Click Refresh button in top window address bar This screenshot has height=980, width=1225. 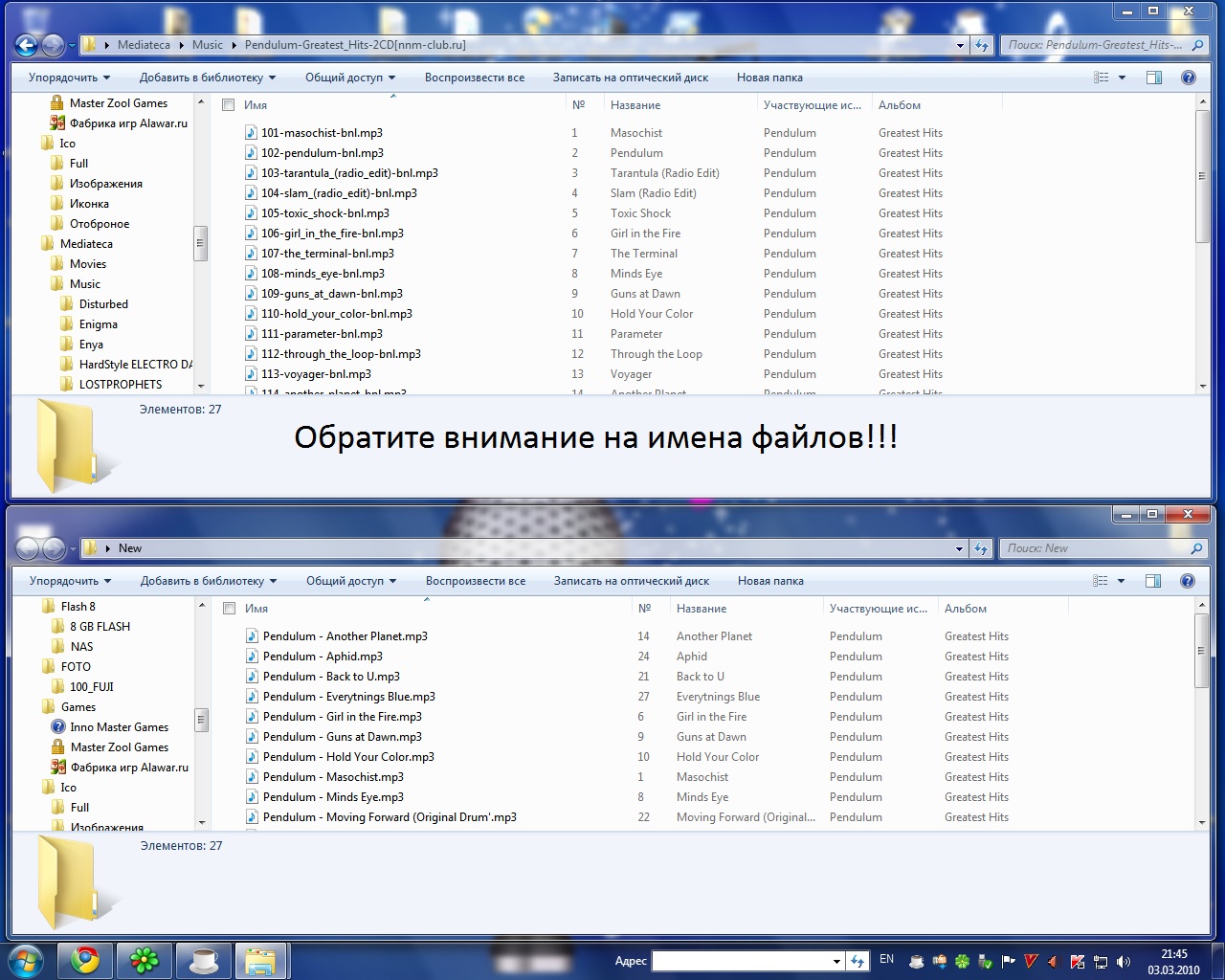click(982, 45)
